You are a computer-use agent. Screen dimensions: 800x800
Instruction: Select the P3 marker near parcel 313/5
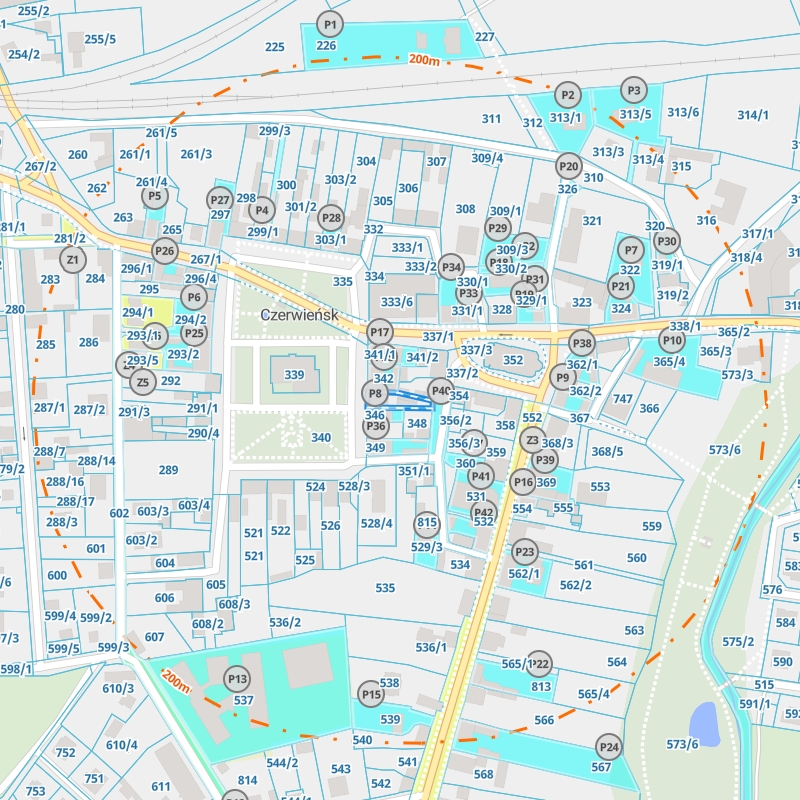(x=633, y=90)
